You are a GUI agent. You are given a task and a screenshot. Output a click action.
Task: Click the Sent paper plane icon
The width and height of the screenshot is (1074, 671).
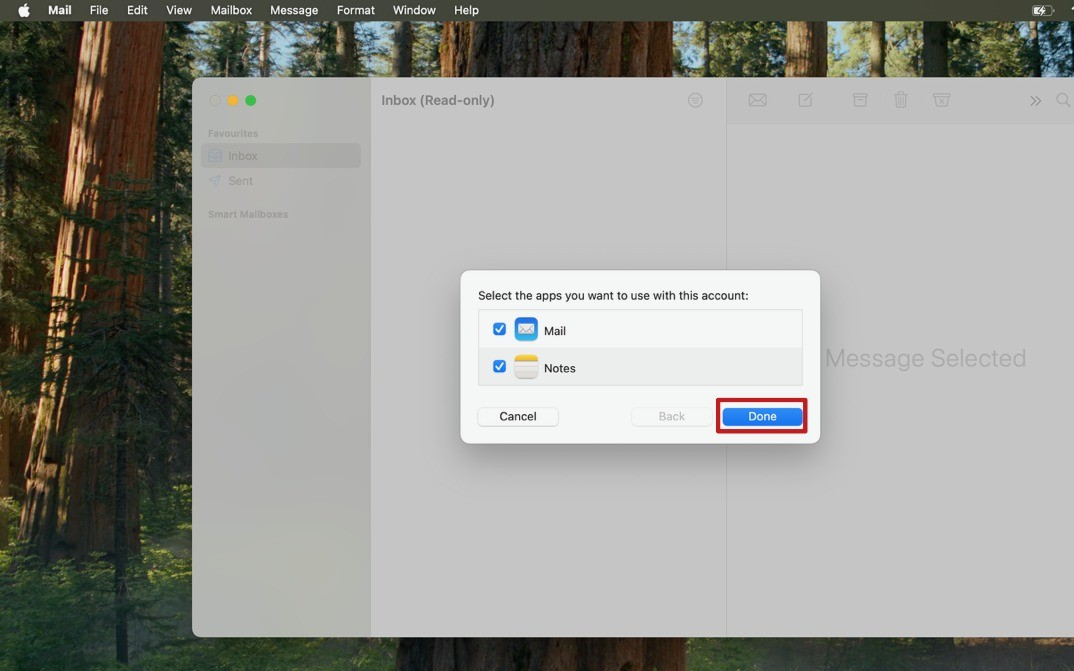coord(215,181)
